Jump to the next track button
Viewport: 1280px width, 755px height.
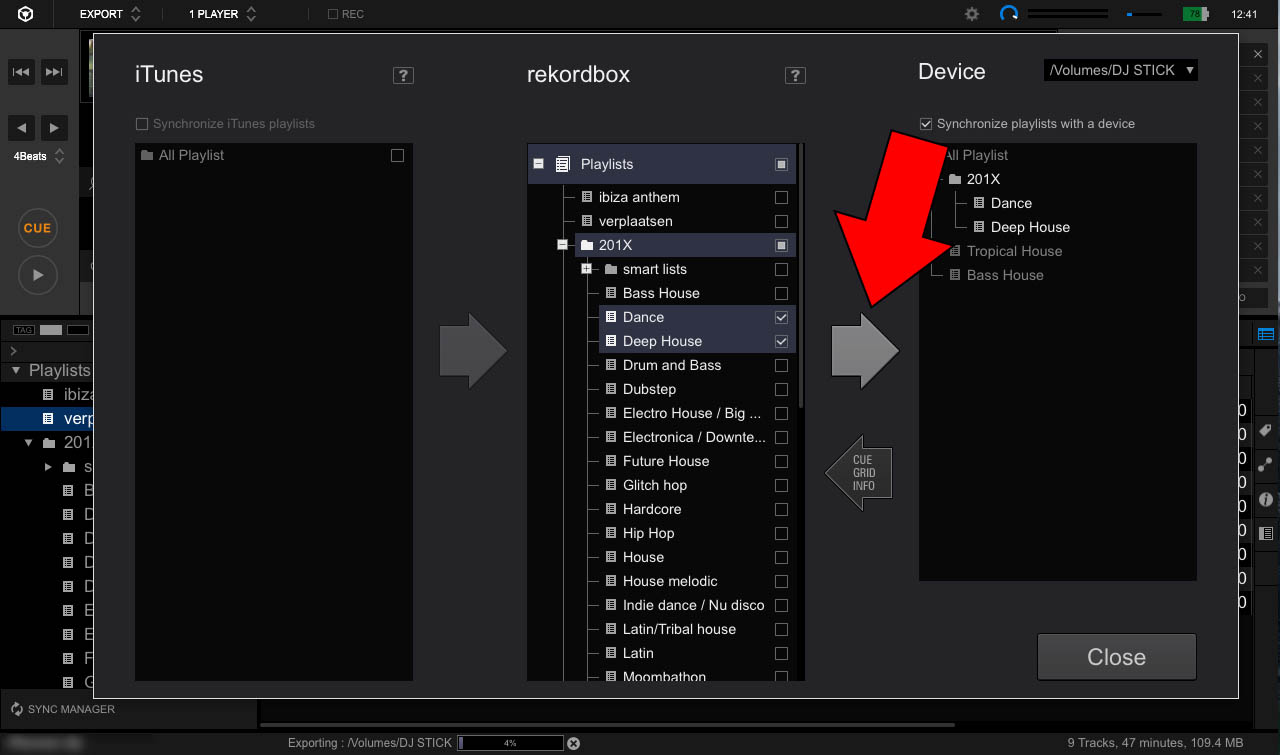pyautogui.click(x=54, y=71)
